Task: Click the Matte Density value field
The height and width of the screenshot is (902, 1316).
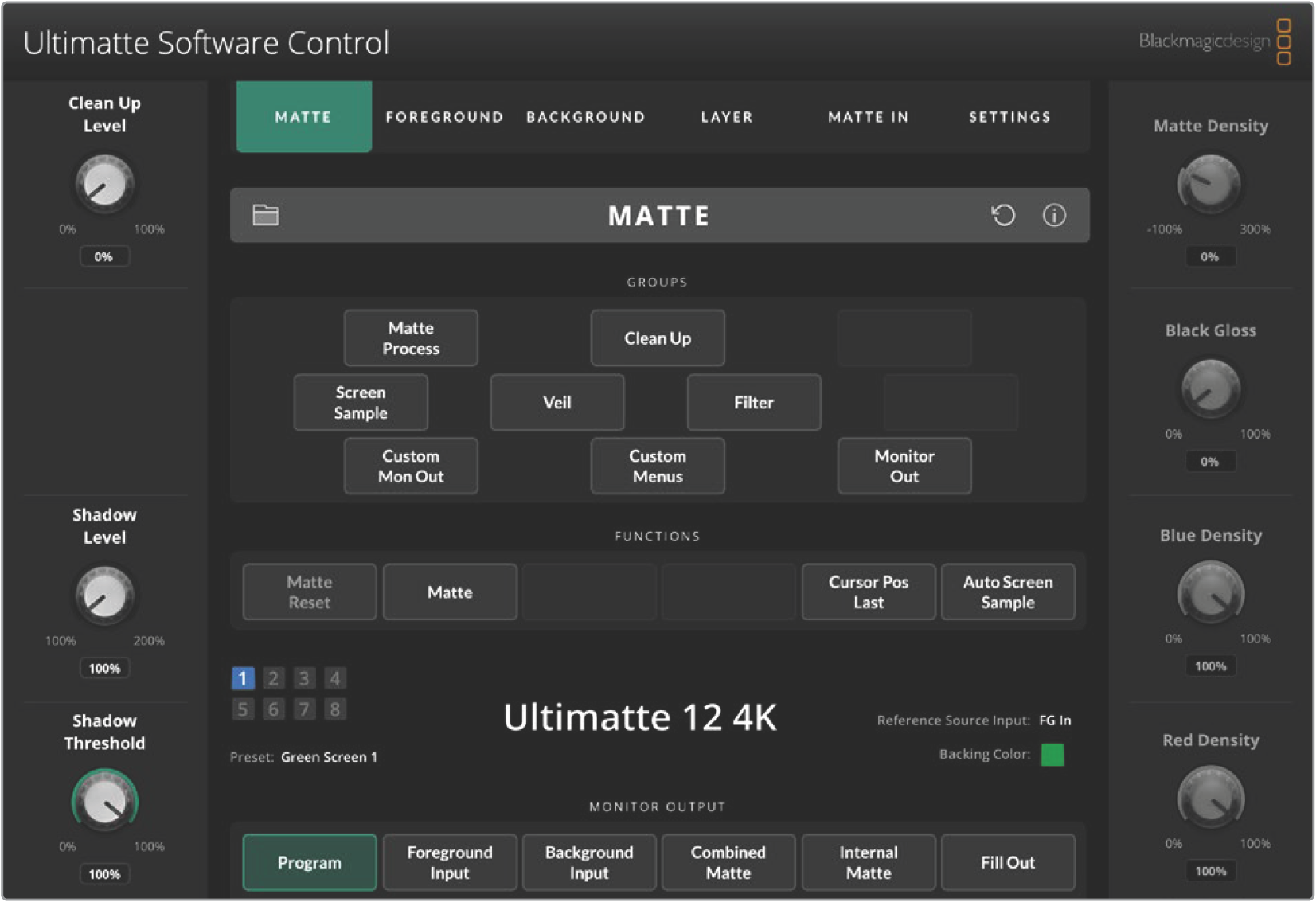Action: (1210, 256)
